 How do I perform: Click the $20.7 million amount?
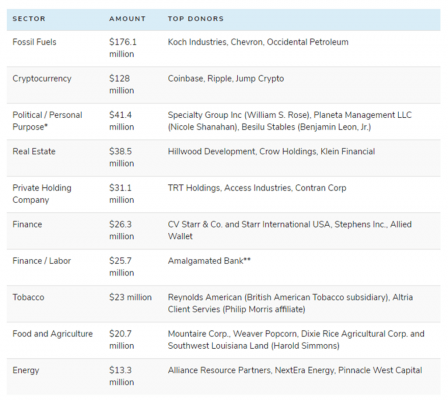pyautogui.click(x=122, y=340)
